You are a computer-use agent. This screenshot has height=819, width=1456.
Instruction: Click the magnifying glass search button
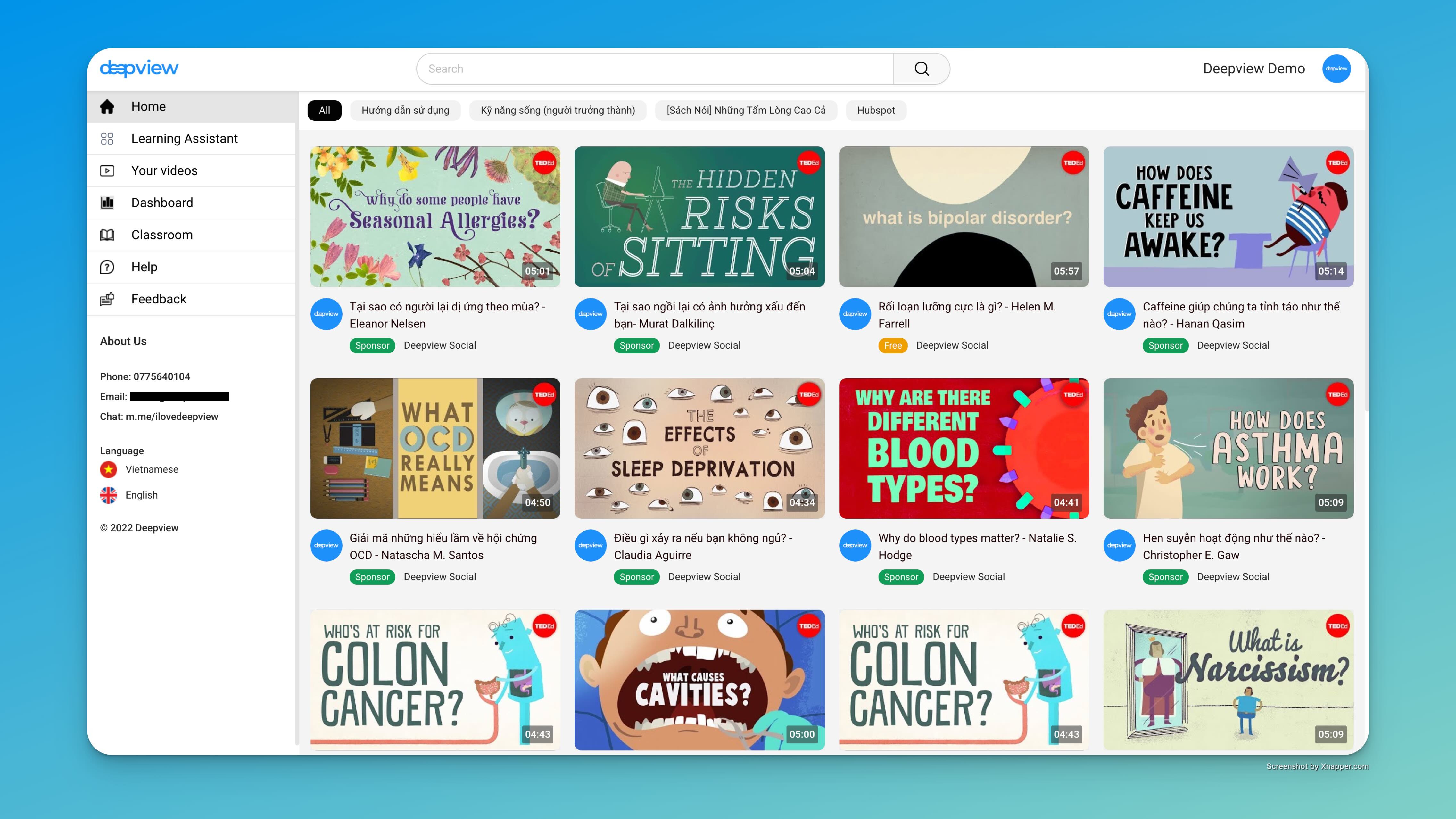point(921,69)
